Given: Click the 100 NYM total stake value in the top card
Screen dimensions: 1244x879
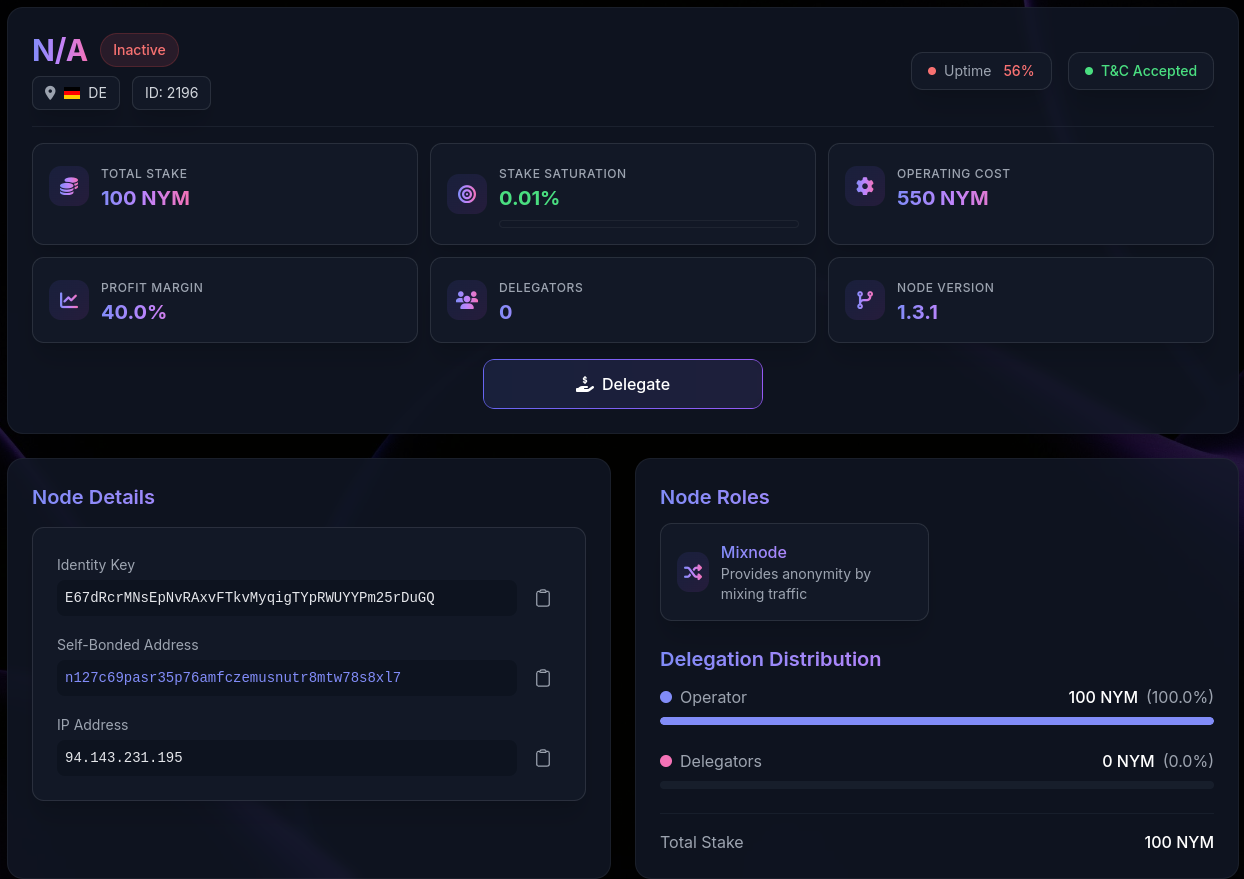Looking at the screenshot, I should pos(145,198).
